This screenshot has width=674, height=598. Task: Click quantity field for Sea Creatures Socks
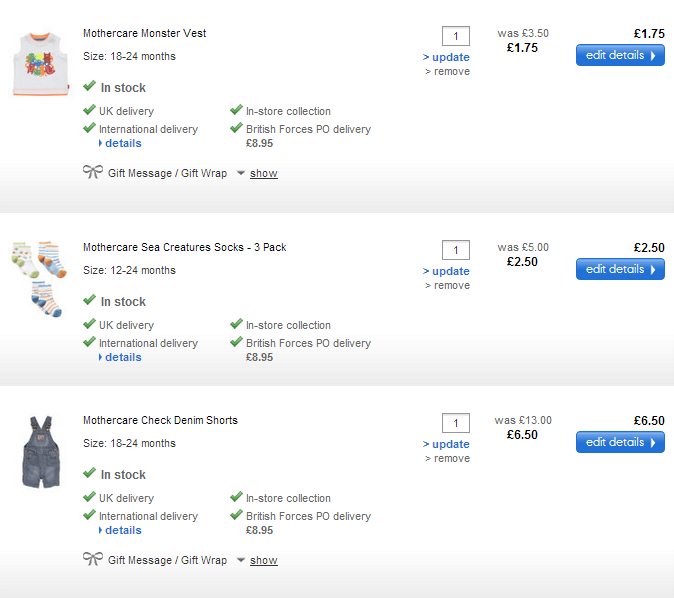pos(455,250)
